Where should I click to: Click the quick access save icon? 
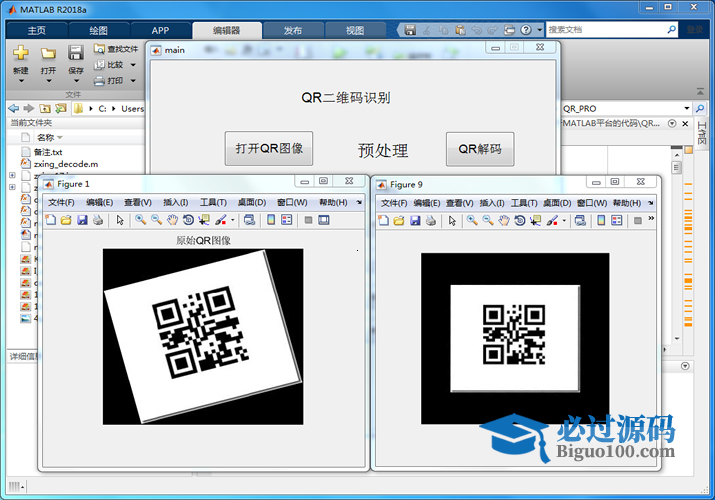(x=410, y=30)
